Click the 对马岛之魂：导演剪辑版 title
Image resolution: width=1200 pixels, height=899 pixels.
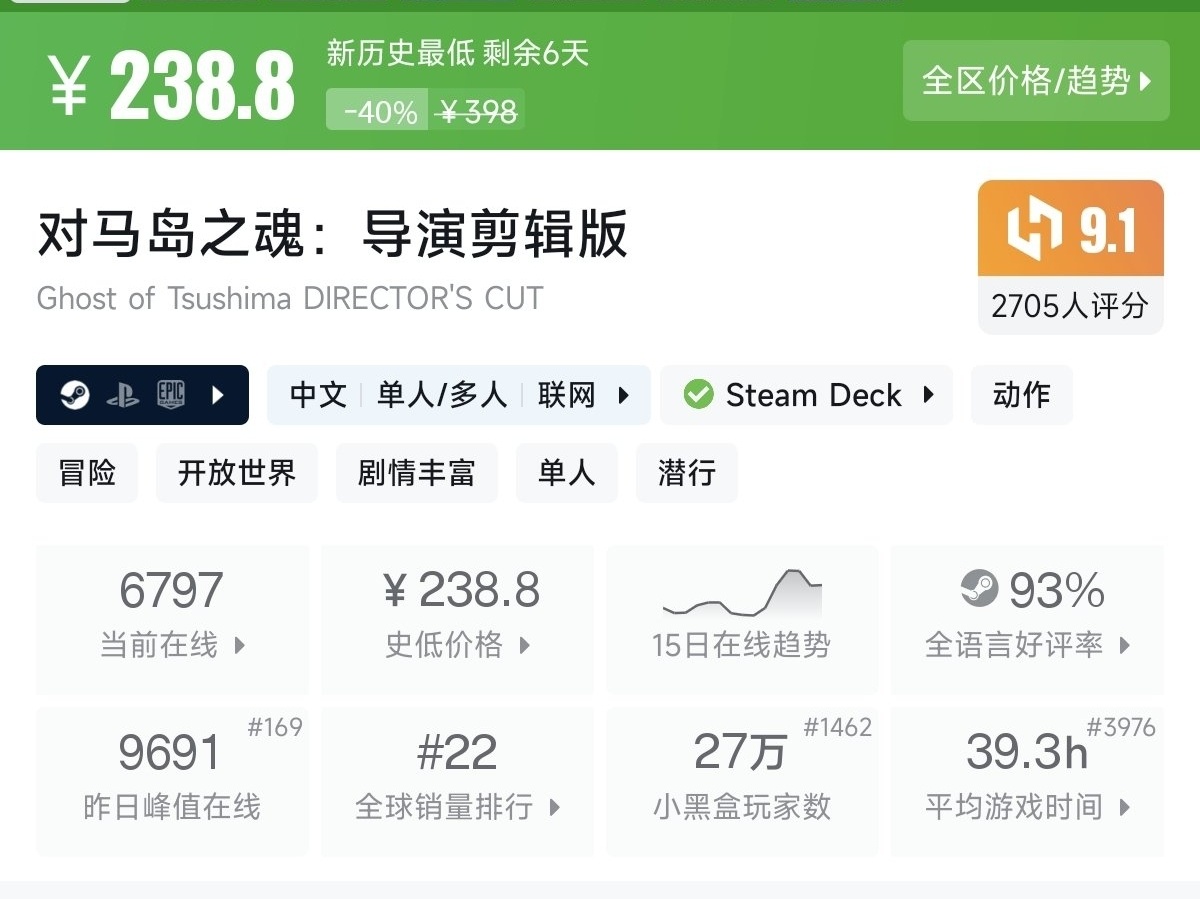[333, 235]
